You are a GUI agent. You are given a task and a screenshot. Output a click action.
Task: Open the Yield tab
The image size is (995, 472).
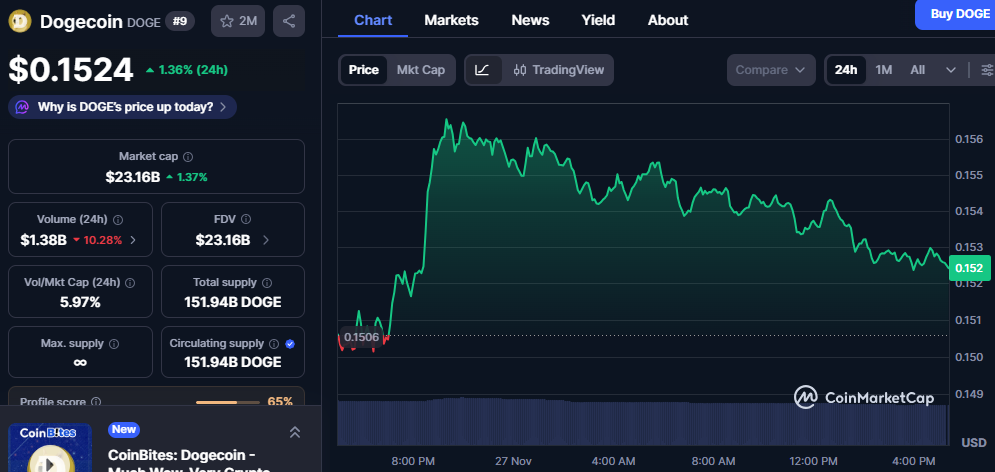point(599,20)
